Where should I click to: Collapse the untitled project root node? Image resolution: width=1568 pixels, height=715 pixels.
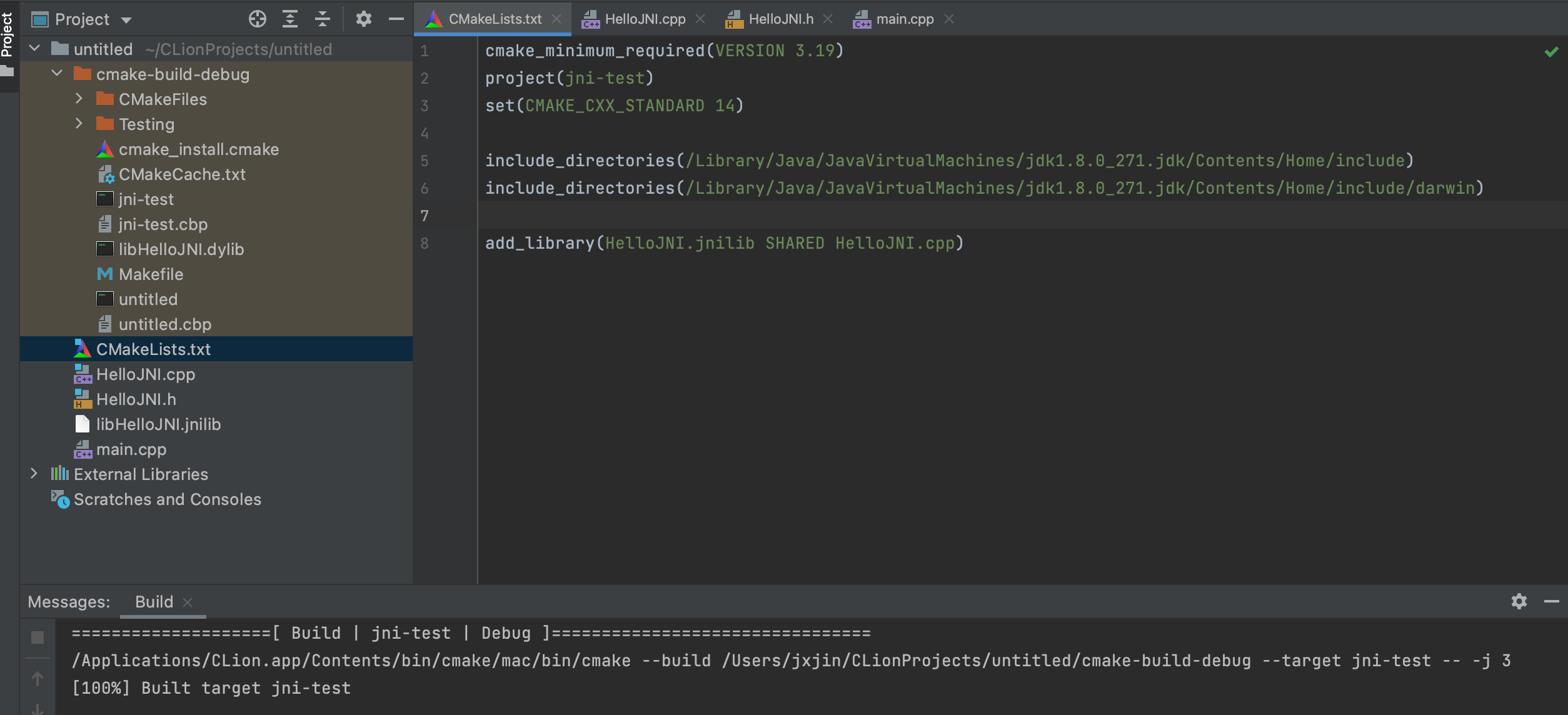coord(35,48)
